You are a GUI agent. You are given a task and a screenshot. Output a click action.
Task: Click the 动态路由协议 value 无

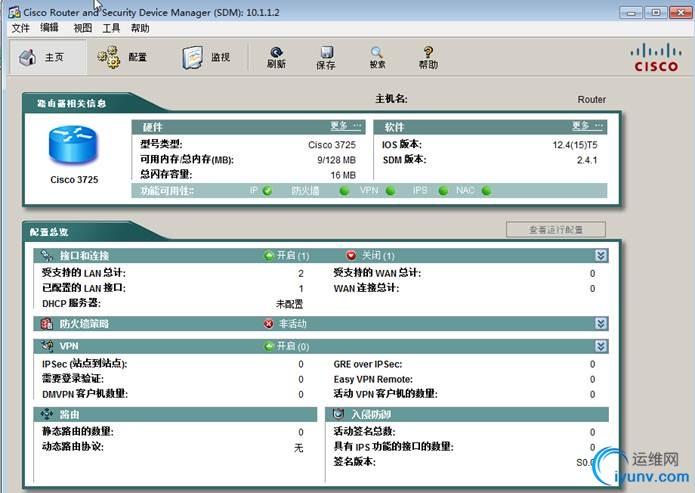tap(299, 447)
